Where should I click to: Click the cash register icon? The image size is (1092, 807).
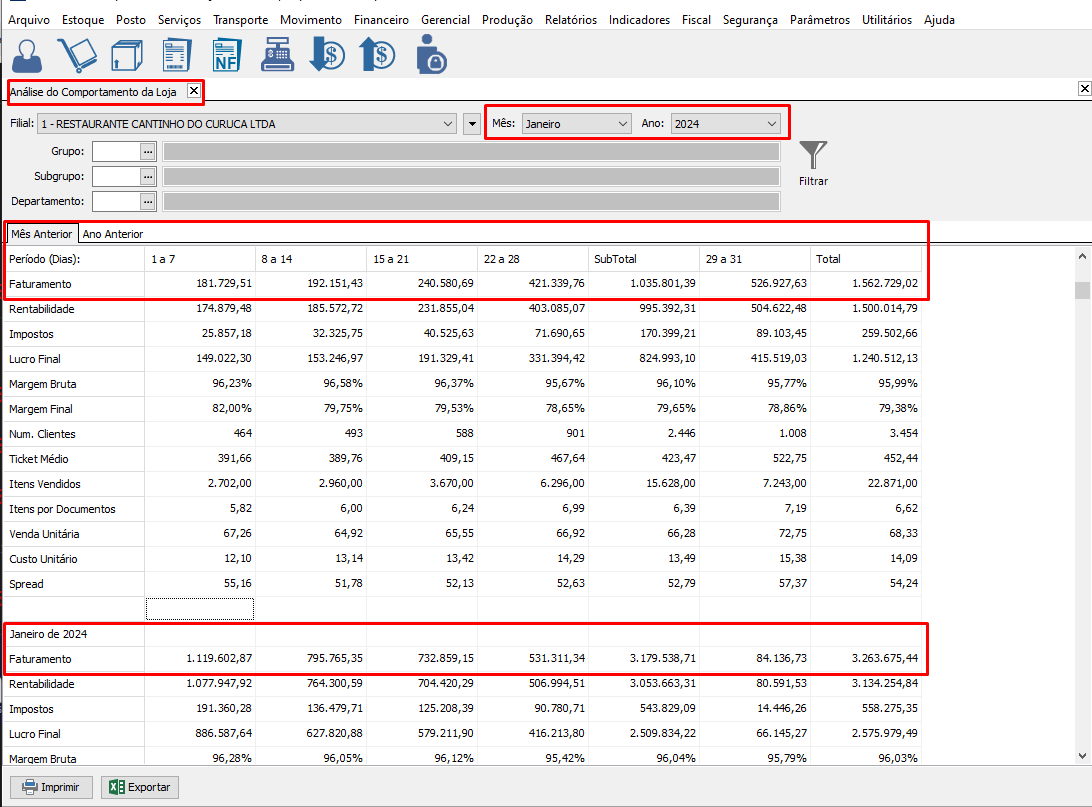pyautogui.click(x=279, y=55)
